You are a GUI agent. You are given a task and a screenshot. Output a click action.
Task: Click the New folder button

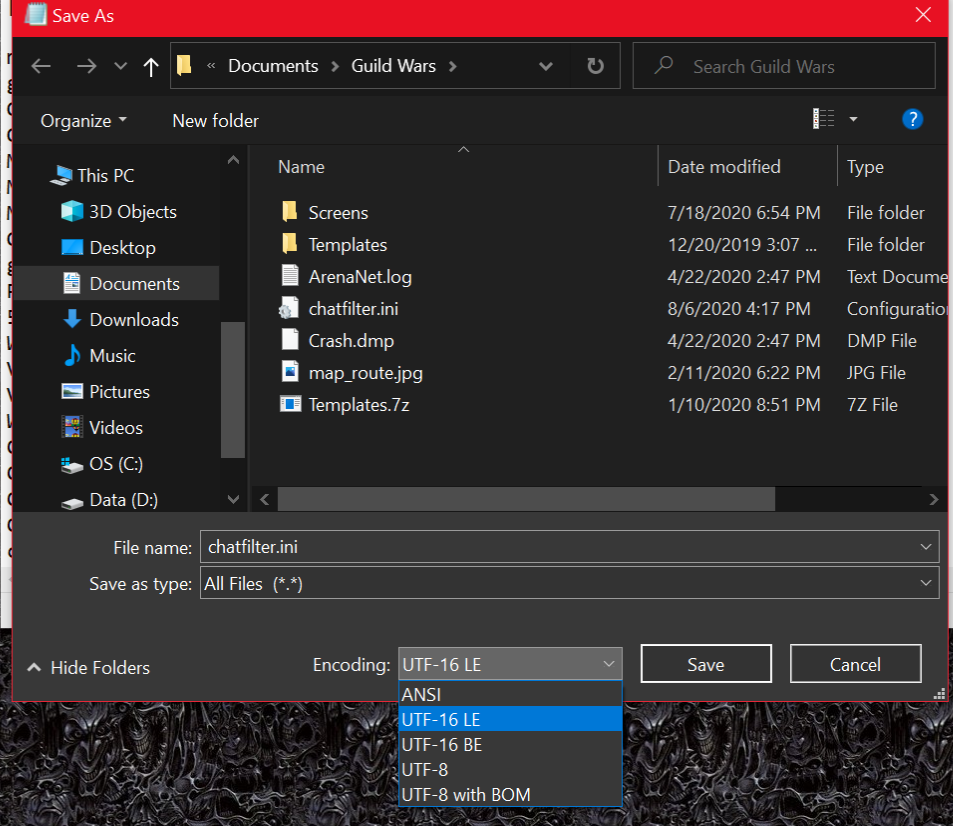215,120
